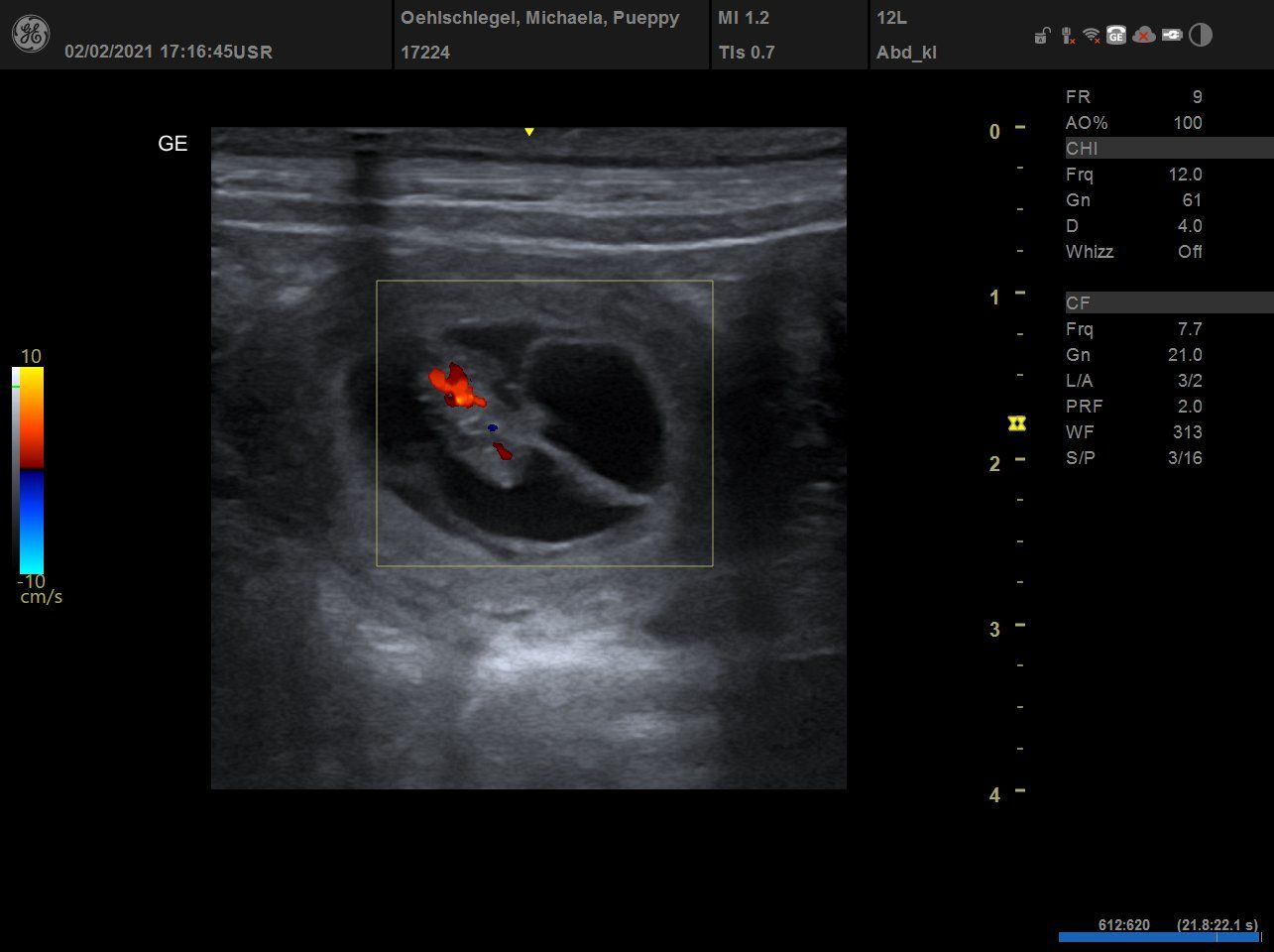Click the cine frame counter "612:620"
Image resolution: width=1274 pixels, height=952 pixels.
click(x=1124, y=925)
